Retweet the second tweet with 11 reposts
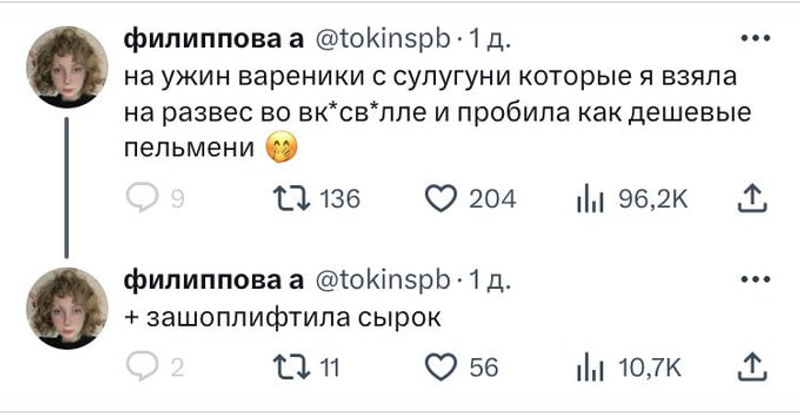The height and width of the screenshot is (415, 800). (x=287, y=369)
